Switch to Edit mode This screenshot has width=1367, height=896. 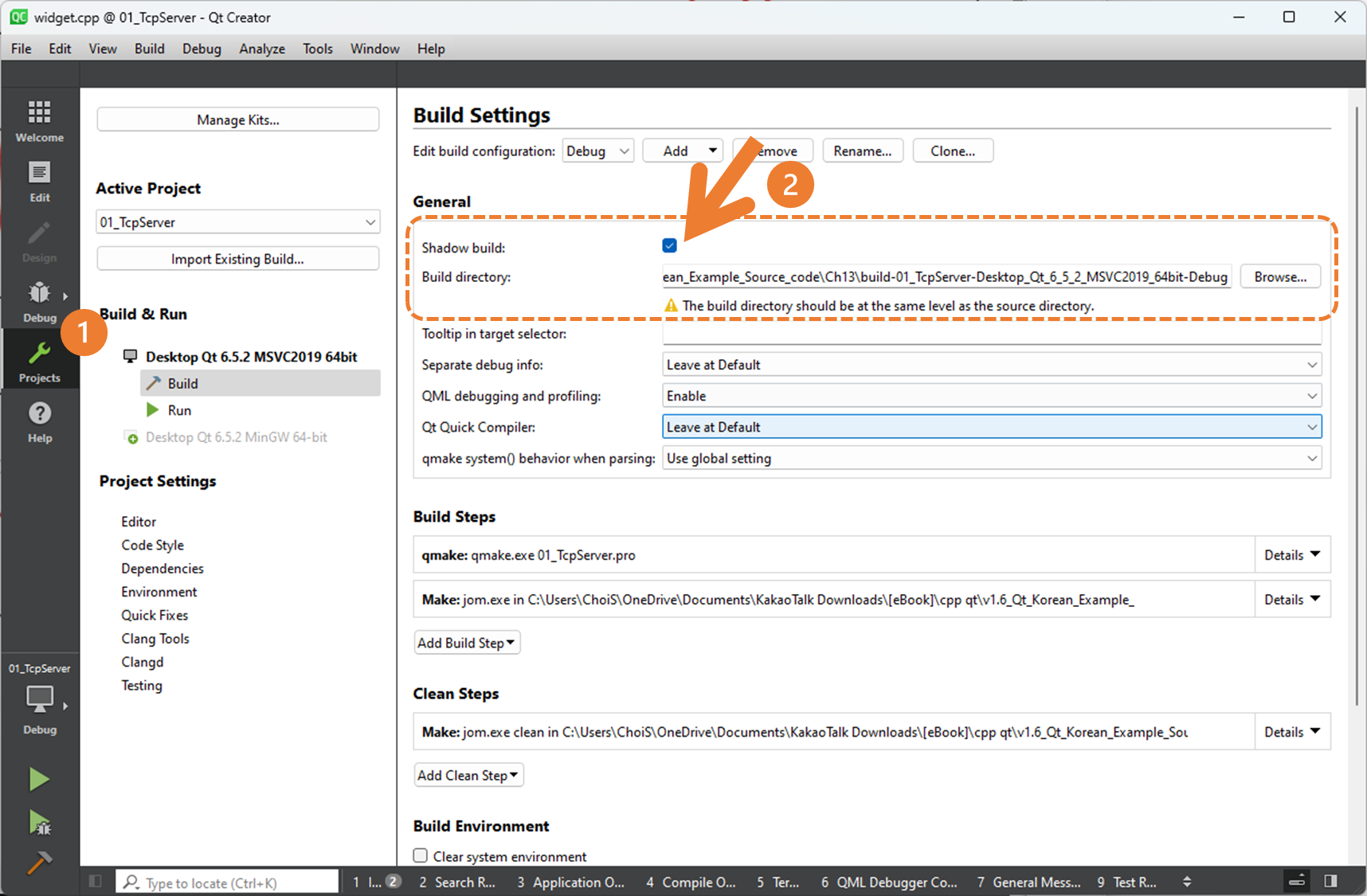click(x=39, y=182)
